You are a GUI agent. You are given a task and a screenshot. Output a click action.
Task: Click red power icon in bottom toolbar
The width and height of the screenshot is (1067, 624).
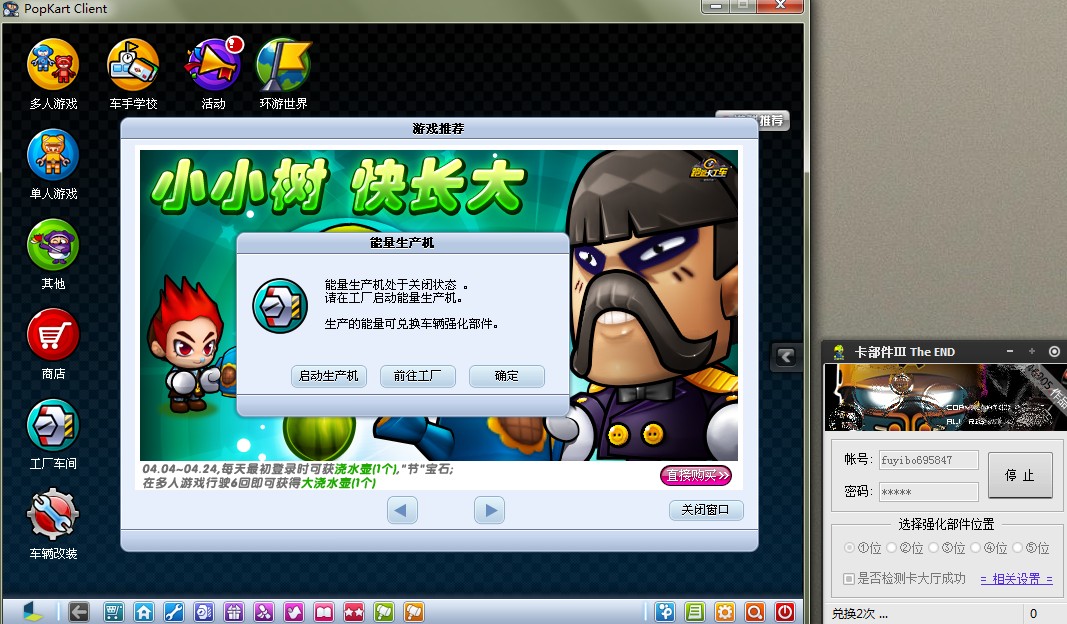785,612
